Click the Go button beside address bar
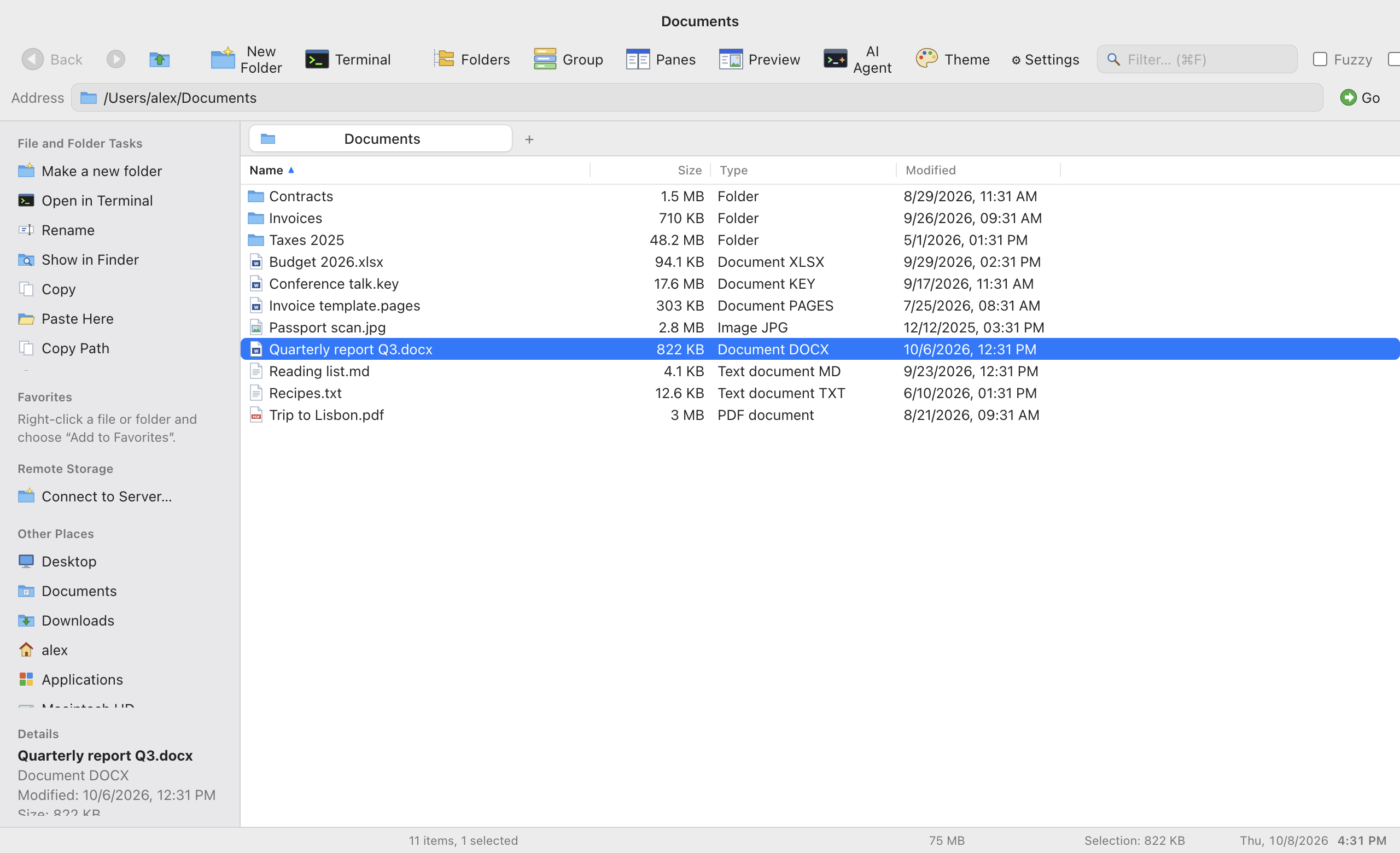This screenshot has height=853, width=1400. click(x=1360, y=98)
